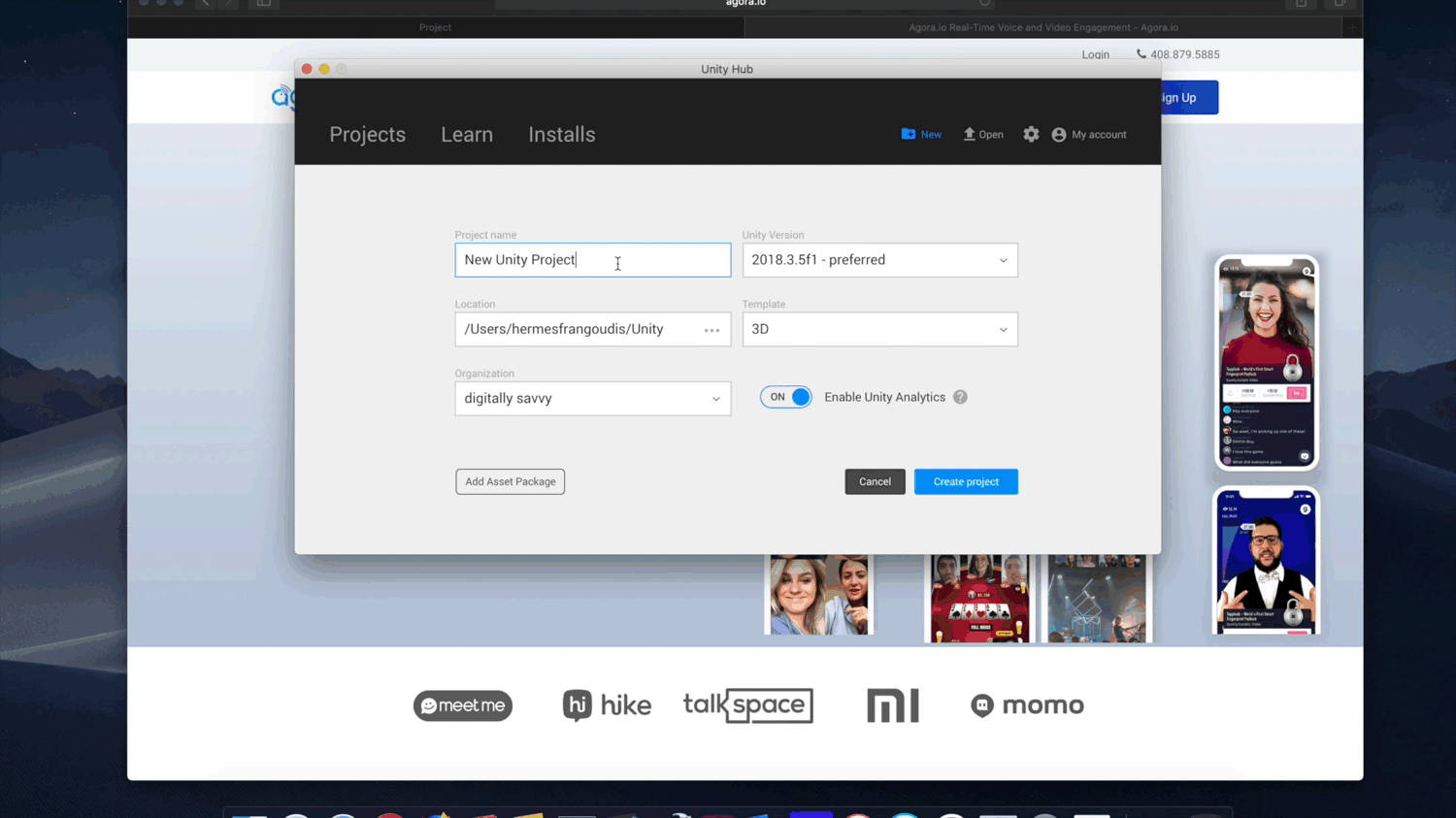Open the Projects section in Unity Hub
Image resolution: width=1456 pixels, height=818 pixels.
367,135
